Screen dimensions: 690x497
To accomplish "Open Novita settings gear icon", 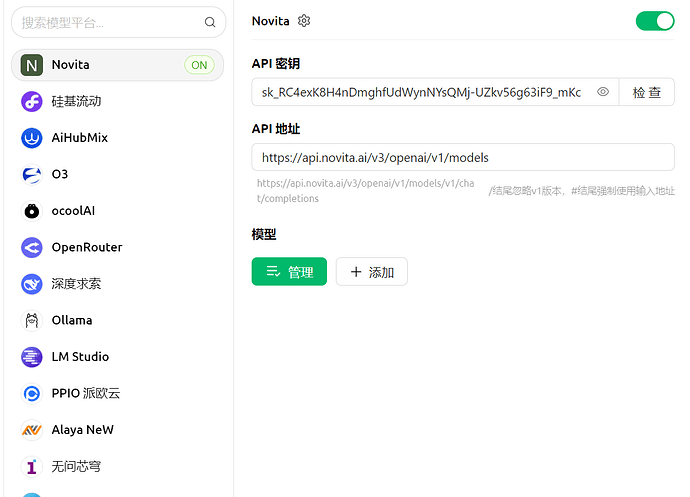I will [304, 21].
